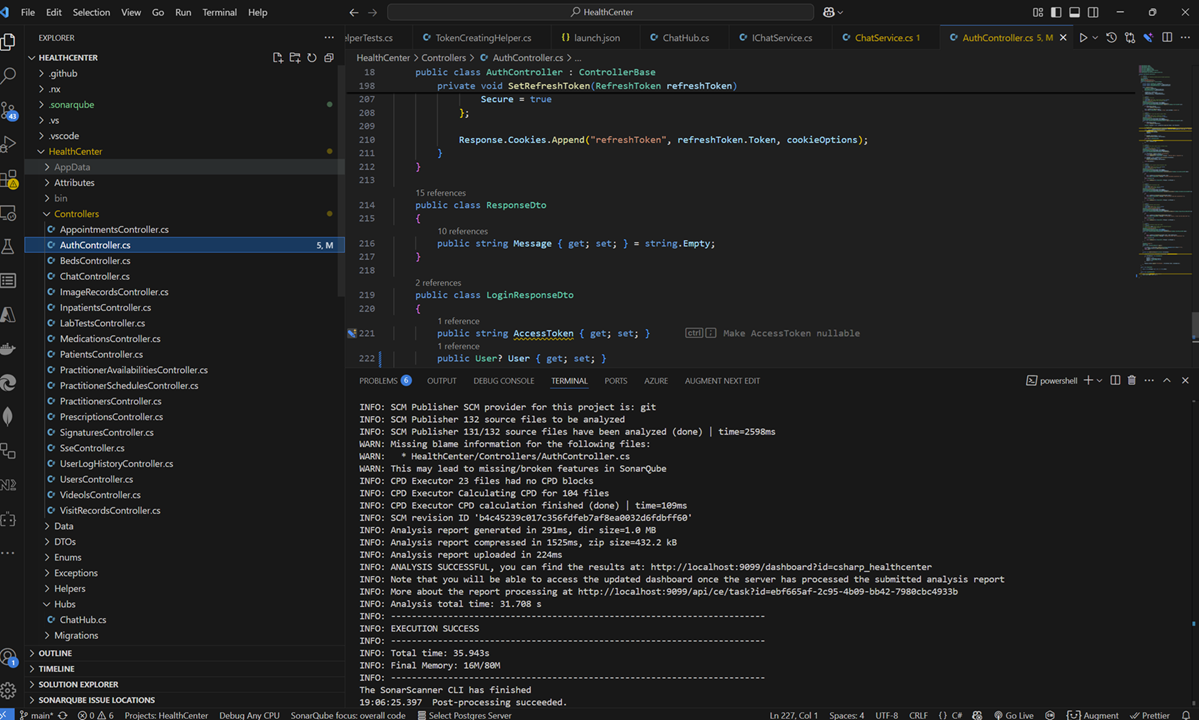Synchronize changes icon in status bar
This screenshot has width=1199, height=720.
click(x=63, y=715)
